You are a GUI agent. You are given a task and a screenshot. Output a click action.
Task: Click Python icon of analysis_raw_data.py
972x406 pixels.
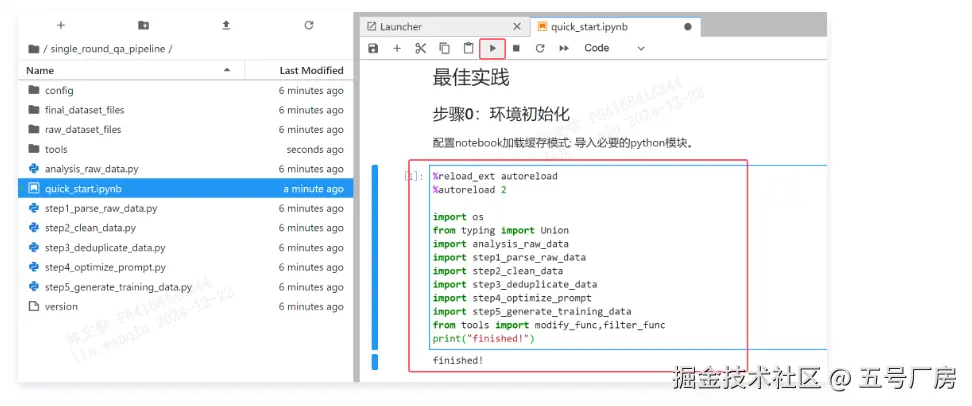33,169
